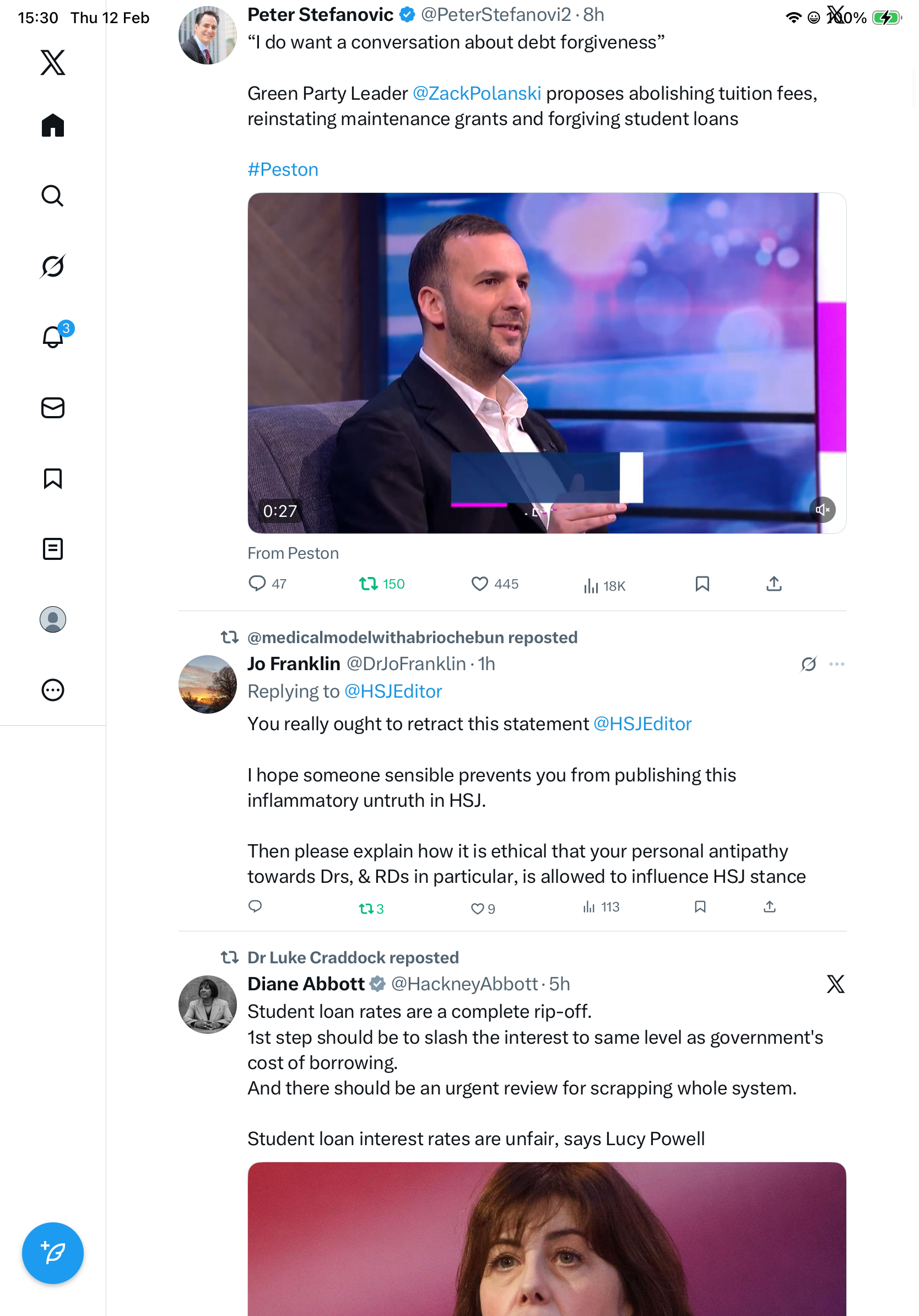Image resolution: width=919 pixels, height=1316 pixels.
Task: Expand the More circle menu in sidebar
Action: (53, 689)
